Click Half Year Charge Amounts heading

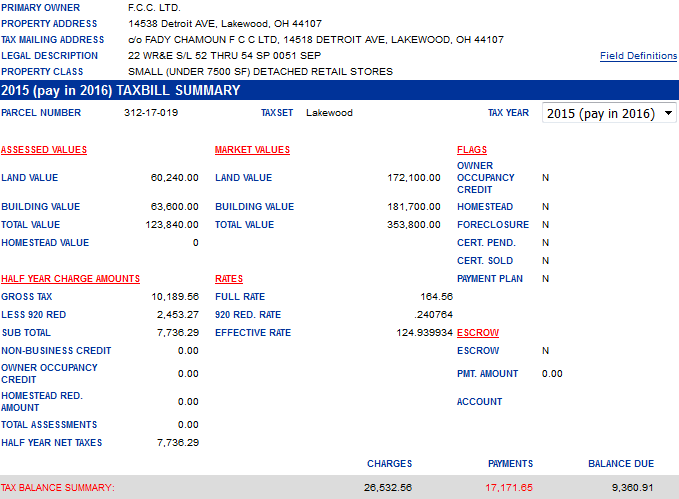pos(70,279)
